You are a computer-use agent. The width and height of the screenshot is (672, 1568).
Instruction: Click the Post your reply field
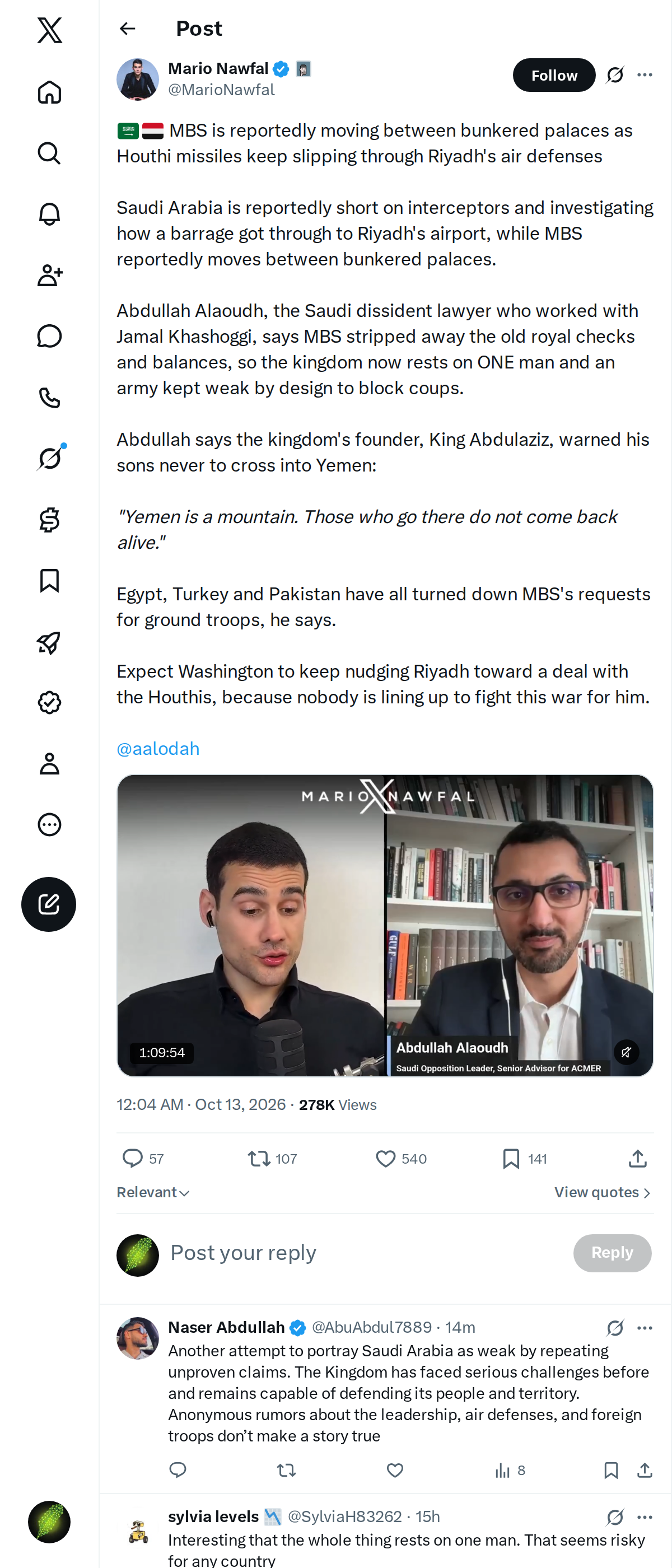(365, 1253)
